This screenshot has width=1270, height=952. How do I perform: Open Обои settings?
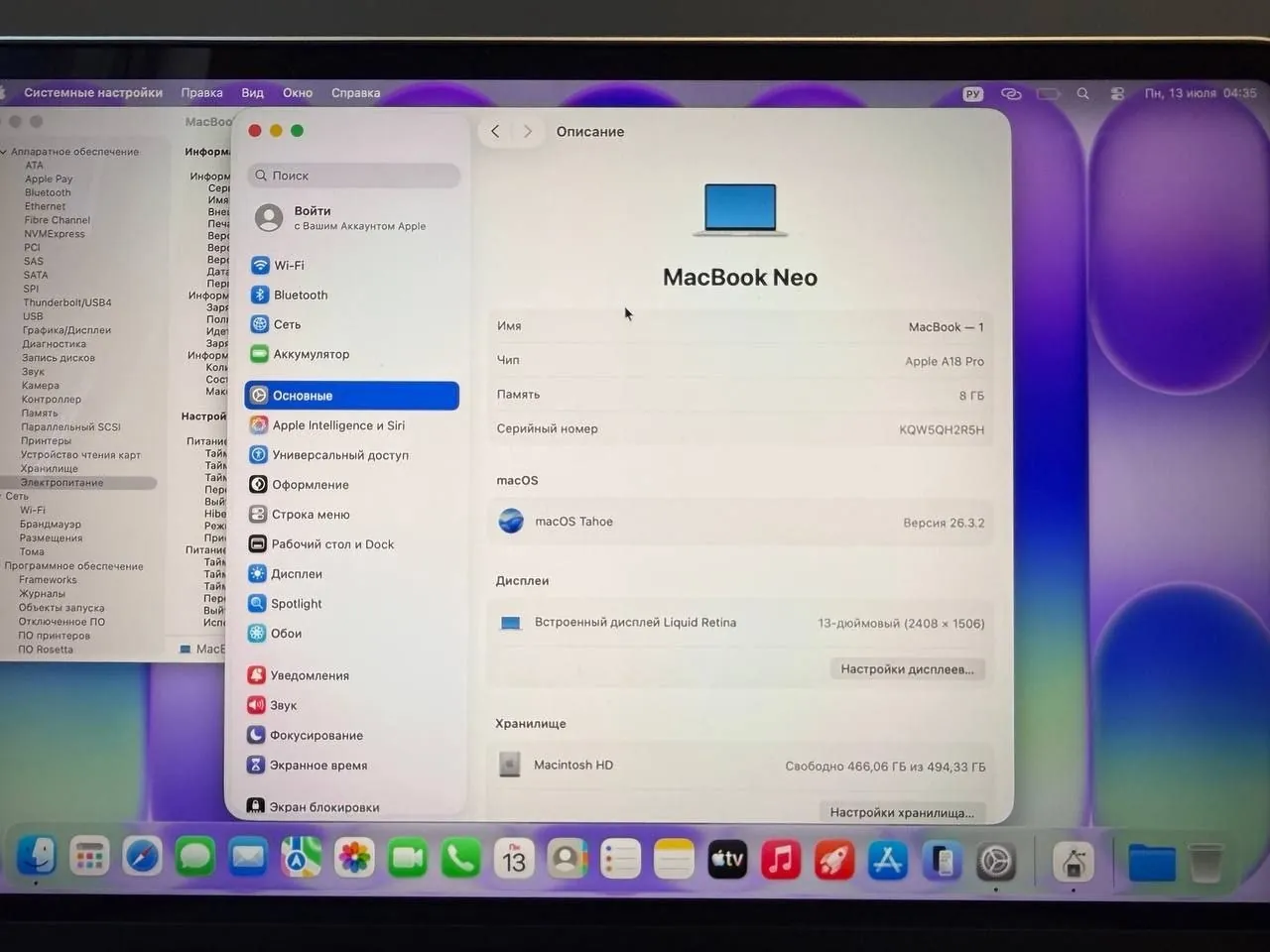pyautogui.click(x=352, y=634)
